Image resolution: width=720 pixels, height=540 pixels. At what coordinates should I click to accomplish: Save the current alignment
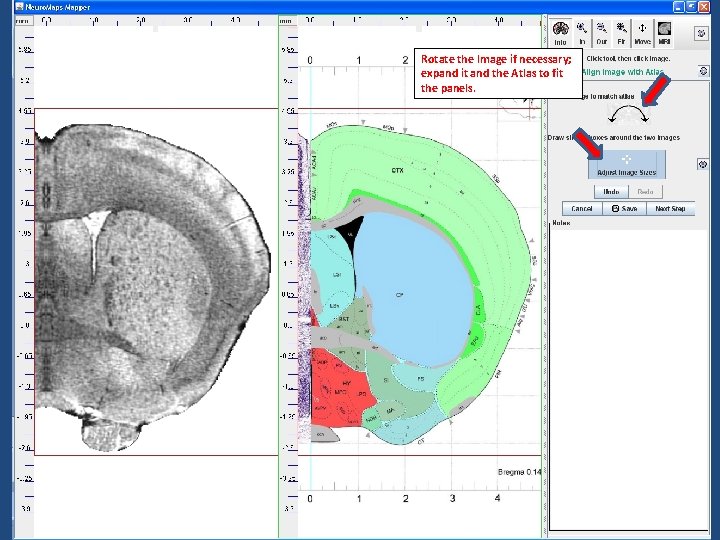click(x=624, y=208)
